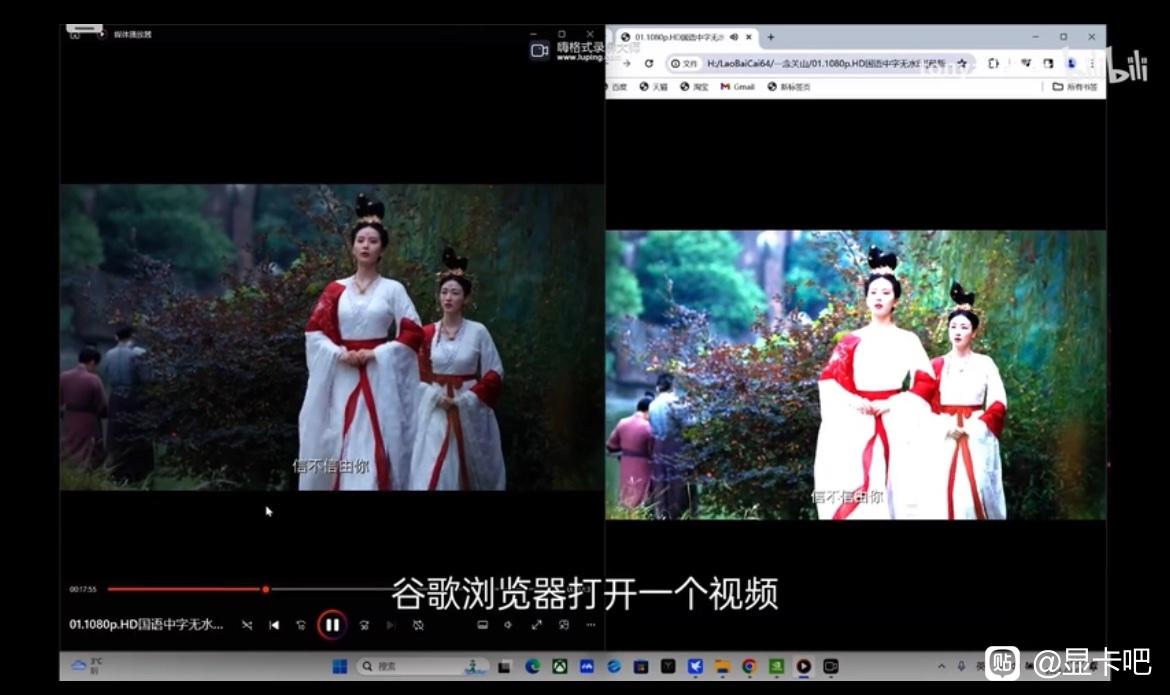
Task: Click the right video in Chrome
Action: coord(856,375)
